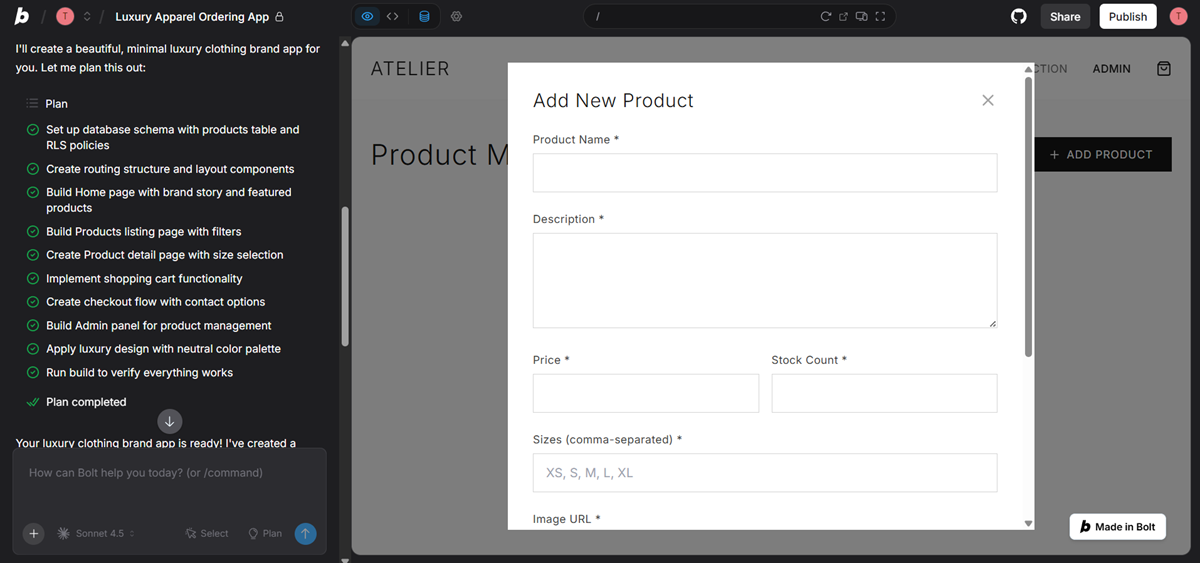
Task: Open the code editor view
Action: coord(393,17)
